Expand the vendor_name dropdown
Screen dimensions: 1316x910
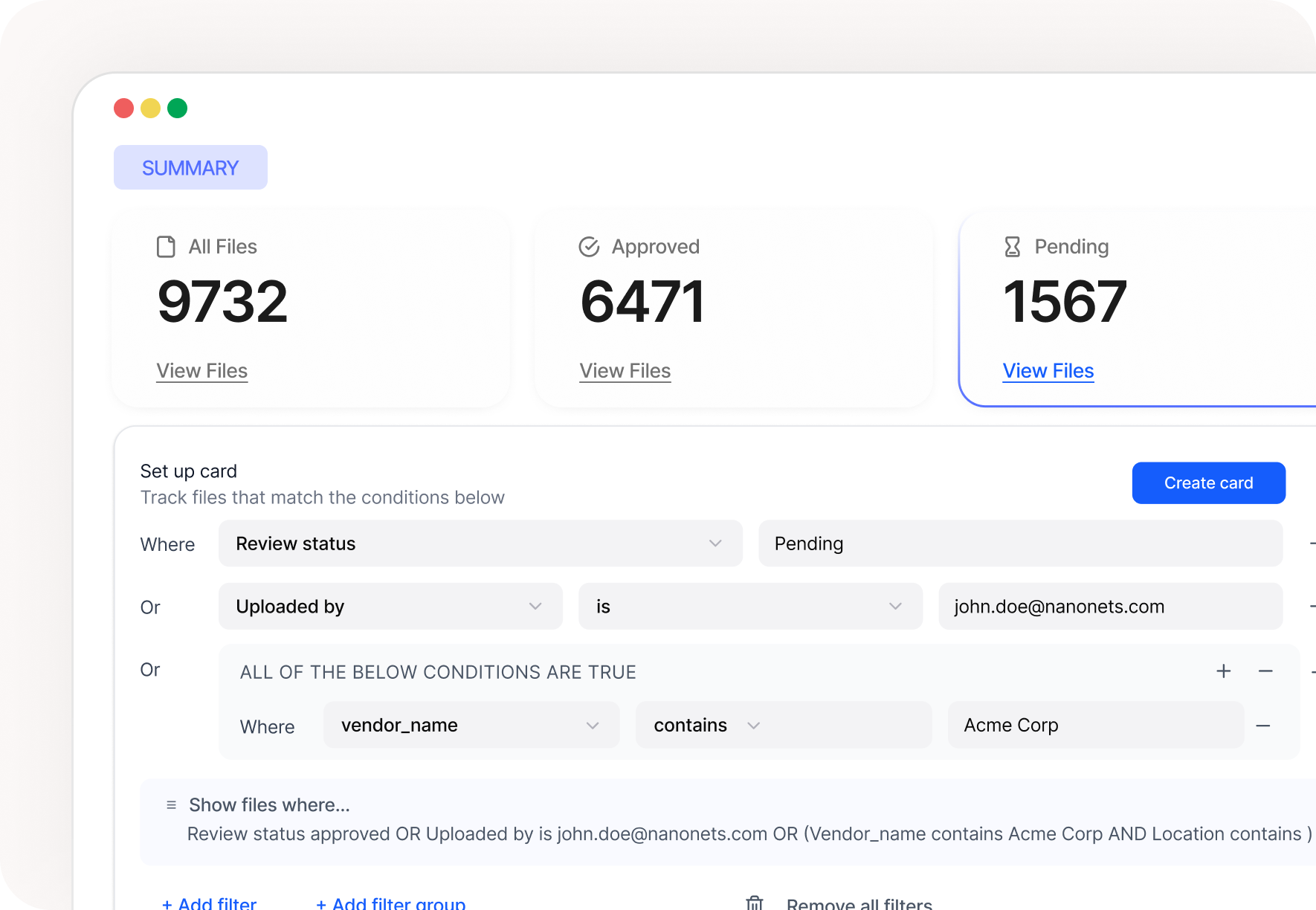click(x=471, y=725)
